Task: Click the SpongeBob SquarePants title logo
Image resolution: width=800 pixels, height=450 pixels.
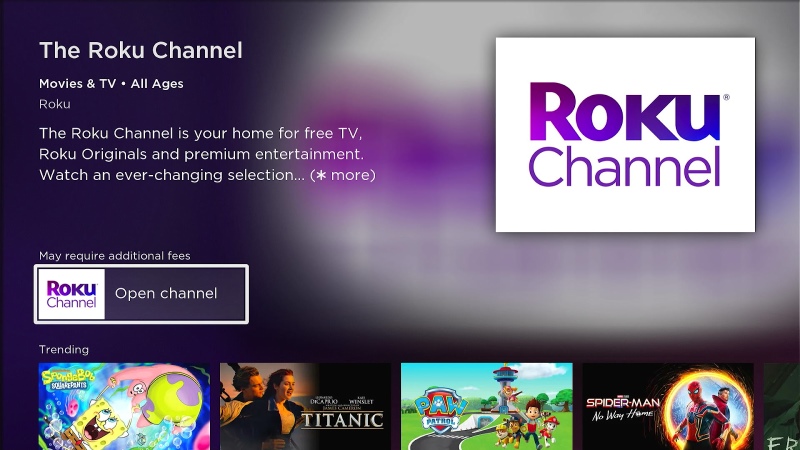Action: (68, 380)
